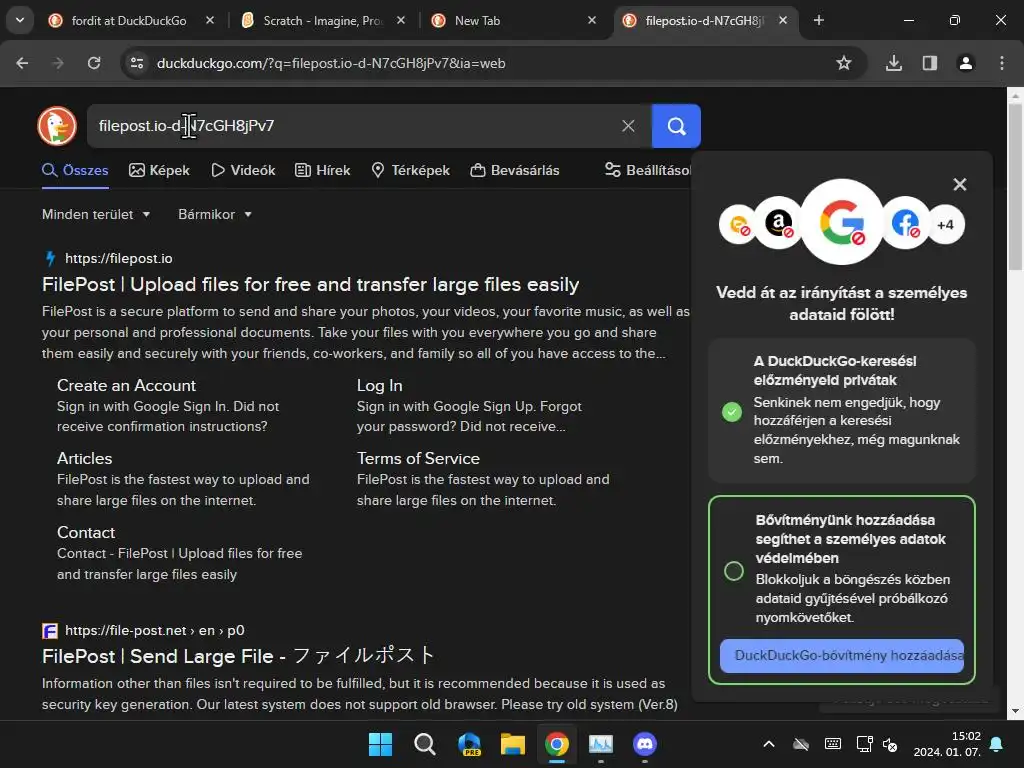
Task: Open Chrome three-dot menu
Action: tap(1002, 63)
